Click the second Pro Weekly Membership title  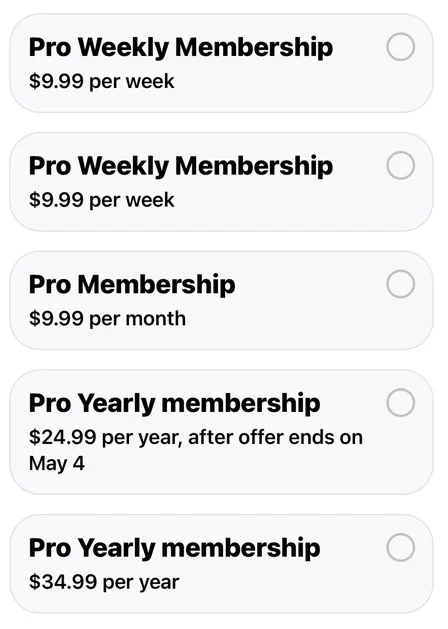pyautogui.click(x=181, y=166)
